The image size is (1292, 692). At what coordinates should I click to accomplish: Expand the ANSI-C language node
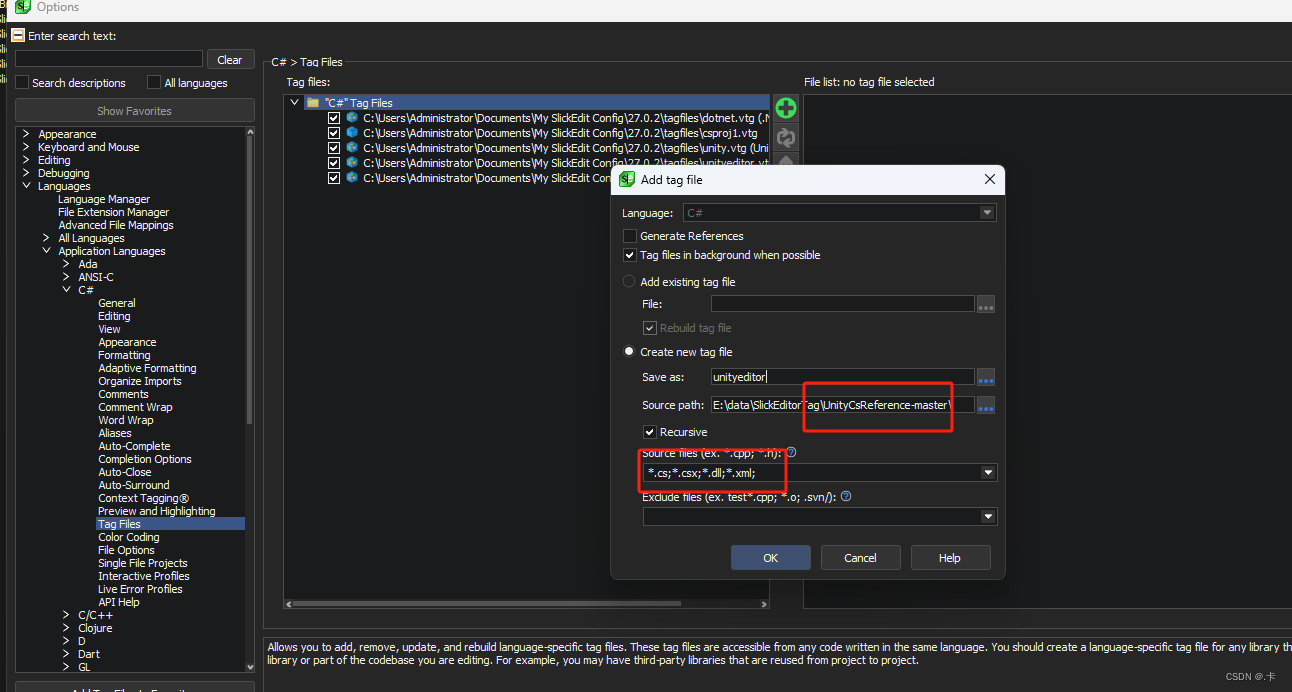[66, 277]
